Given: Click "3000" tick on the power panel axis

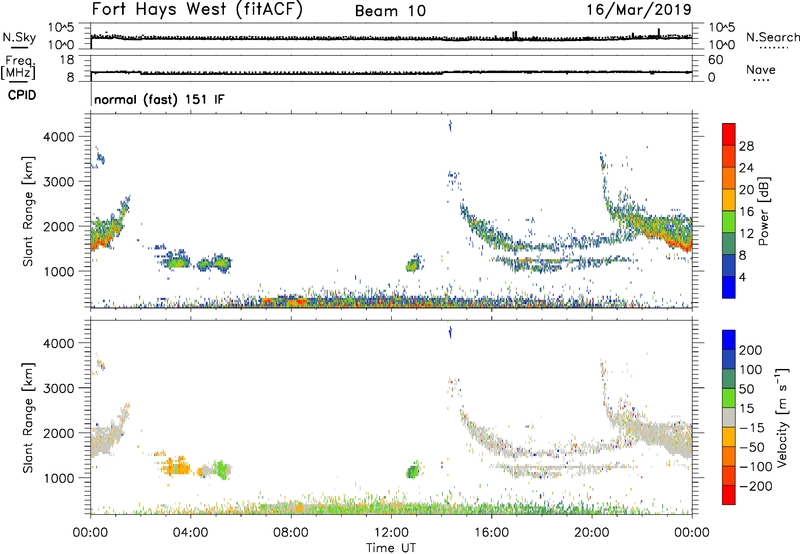Looking at the screenshot, I should click(59, 182).
